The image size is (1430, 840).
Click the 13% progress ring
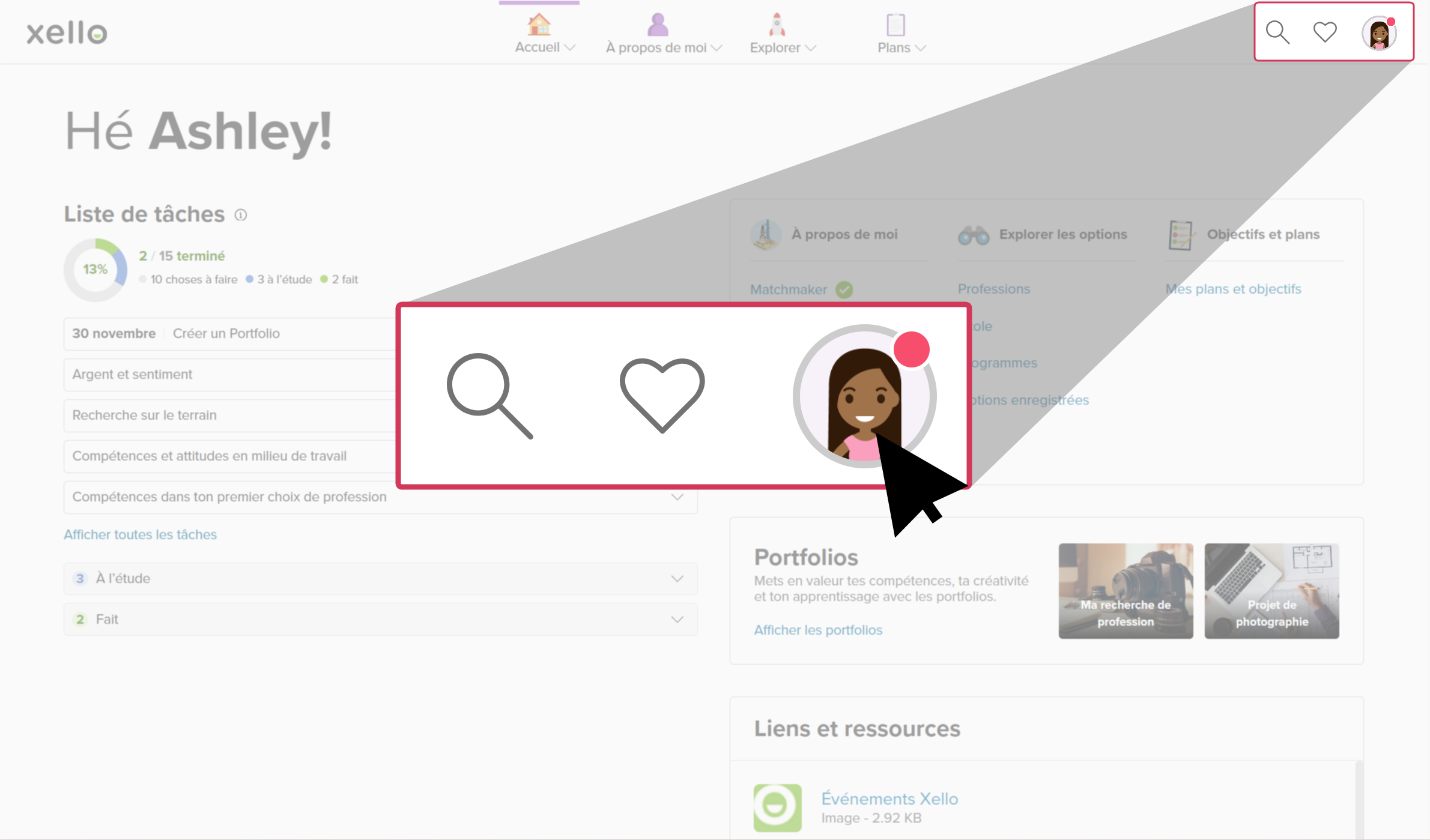(x=95, y=270)
